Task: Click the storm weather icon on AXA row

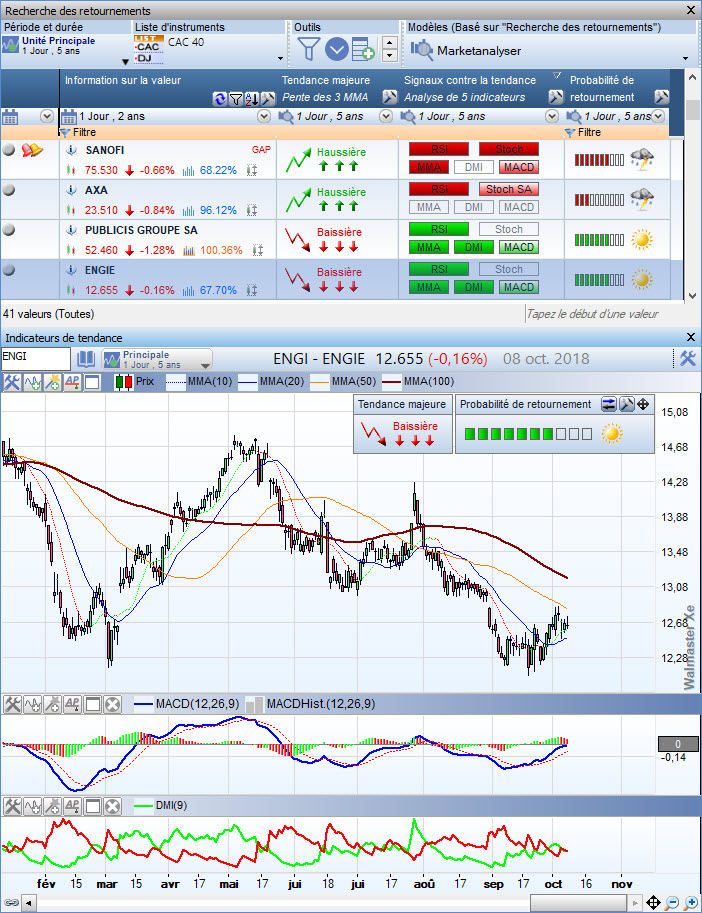Action: click(641, 200)
